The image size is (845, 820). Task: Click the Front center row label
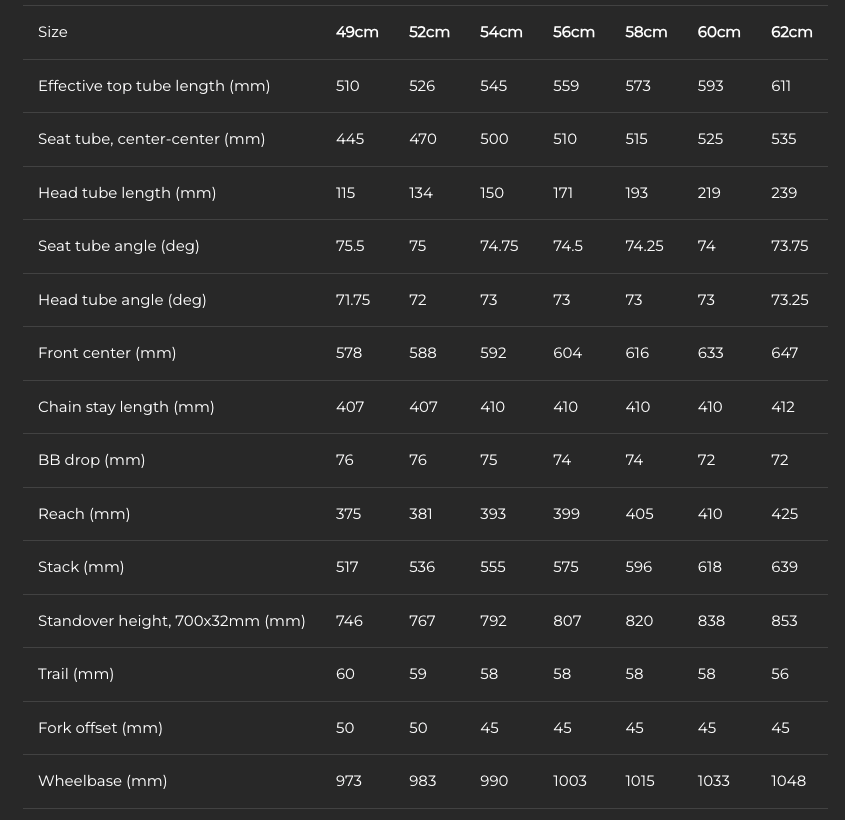click(107, 353)
